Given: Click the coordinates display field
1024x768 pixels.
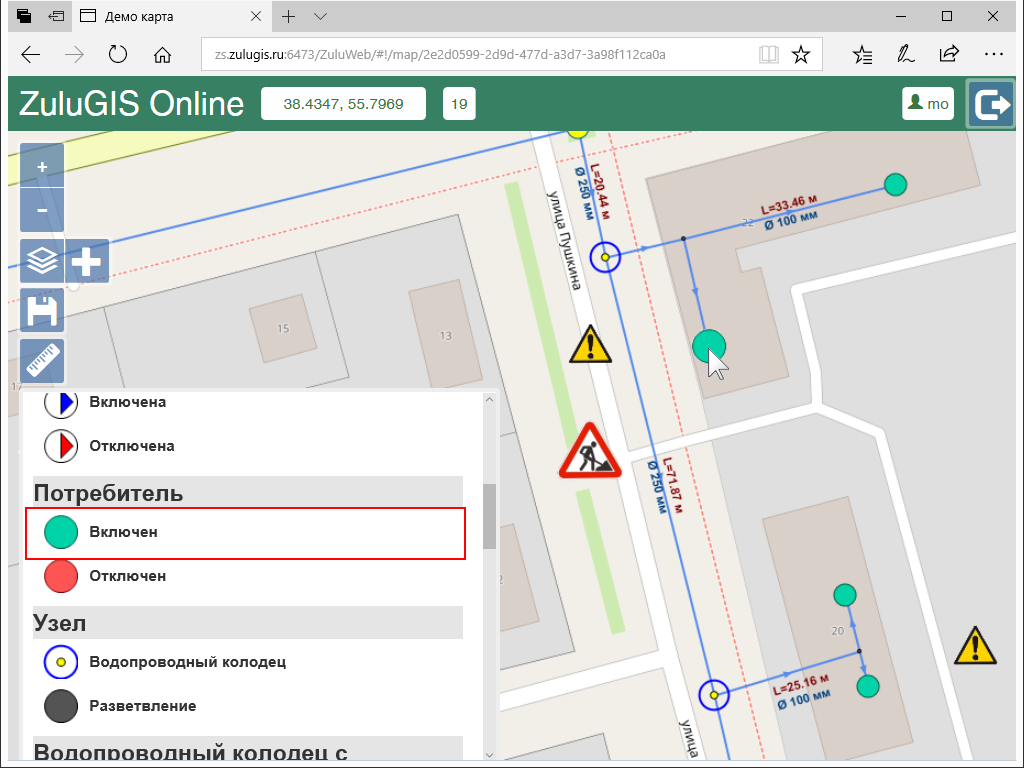Looking at the screenshot, I should coord(343,104).
